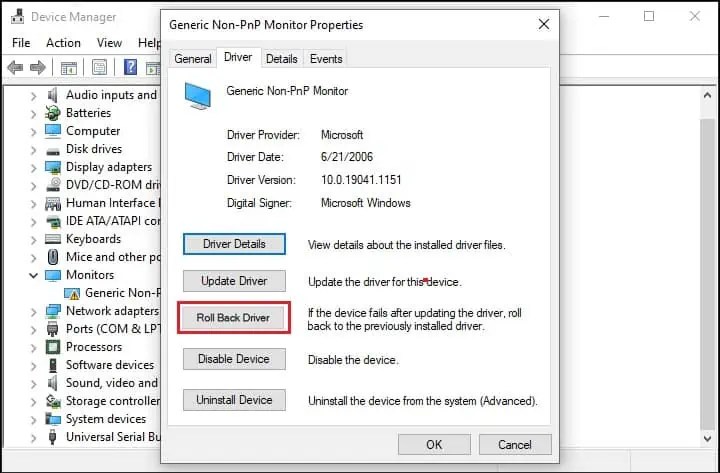This screenshot has width=720, height=473.
Task: Click the Device Manager scrollbar down arrow
Action: pyautogui.click(x=708, y=439)
